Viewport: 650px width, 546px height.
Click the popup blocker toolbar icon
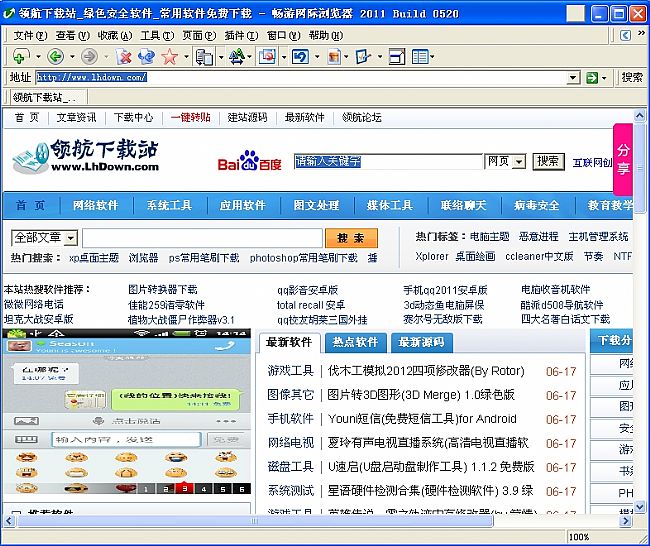tap(268, 56)
